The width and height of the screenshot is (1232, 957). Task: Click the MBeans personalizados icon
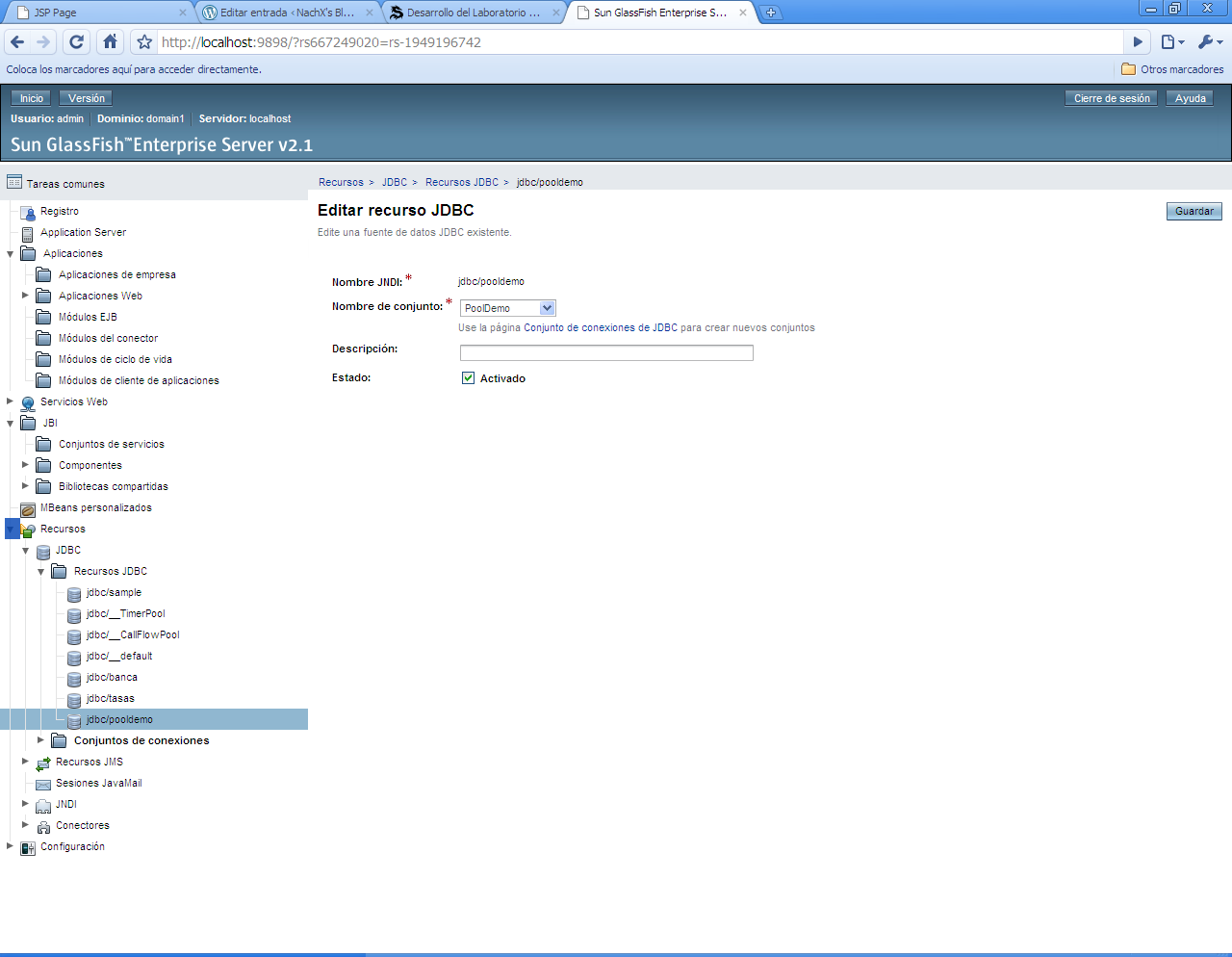[28, 509]
